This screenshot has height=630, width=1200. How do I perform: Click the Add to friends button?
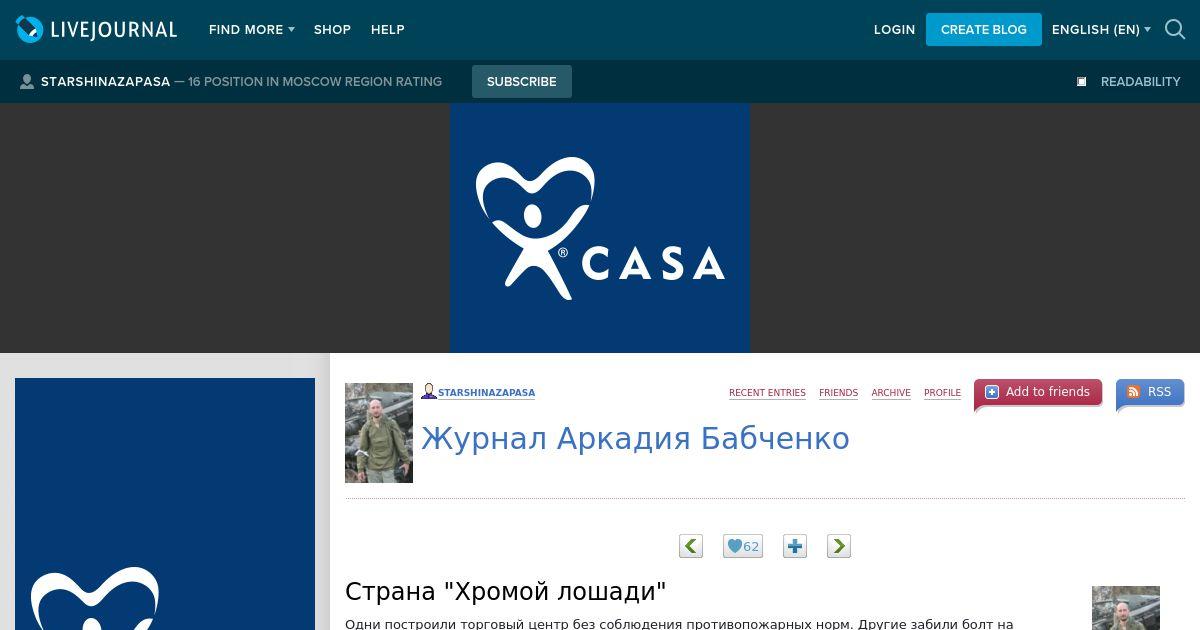(x=1038, y=393)
